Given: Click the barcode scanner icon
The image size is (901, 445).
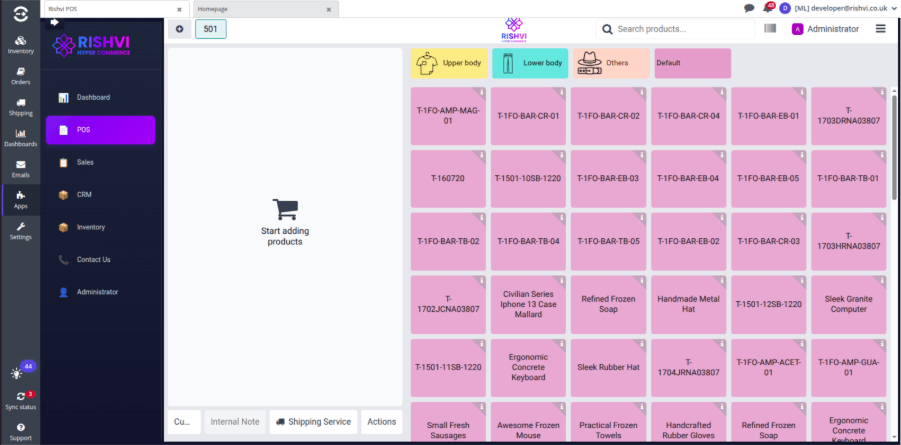Looking at the screenshot, I should tap(770, 29).
